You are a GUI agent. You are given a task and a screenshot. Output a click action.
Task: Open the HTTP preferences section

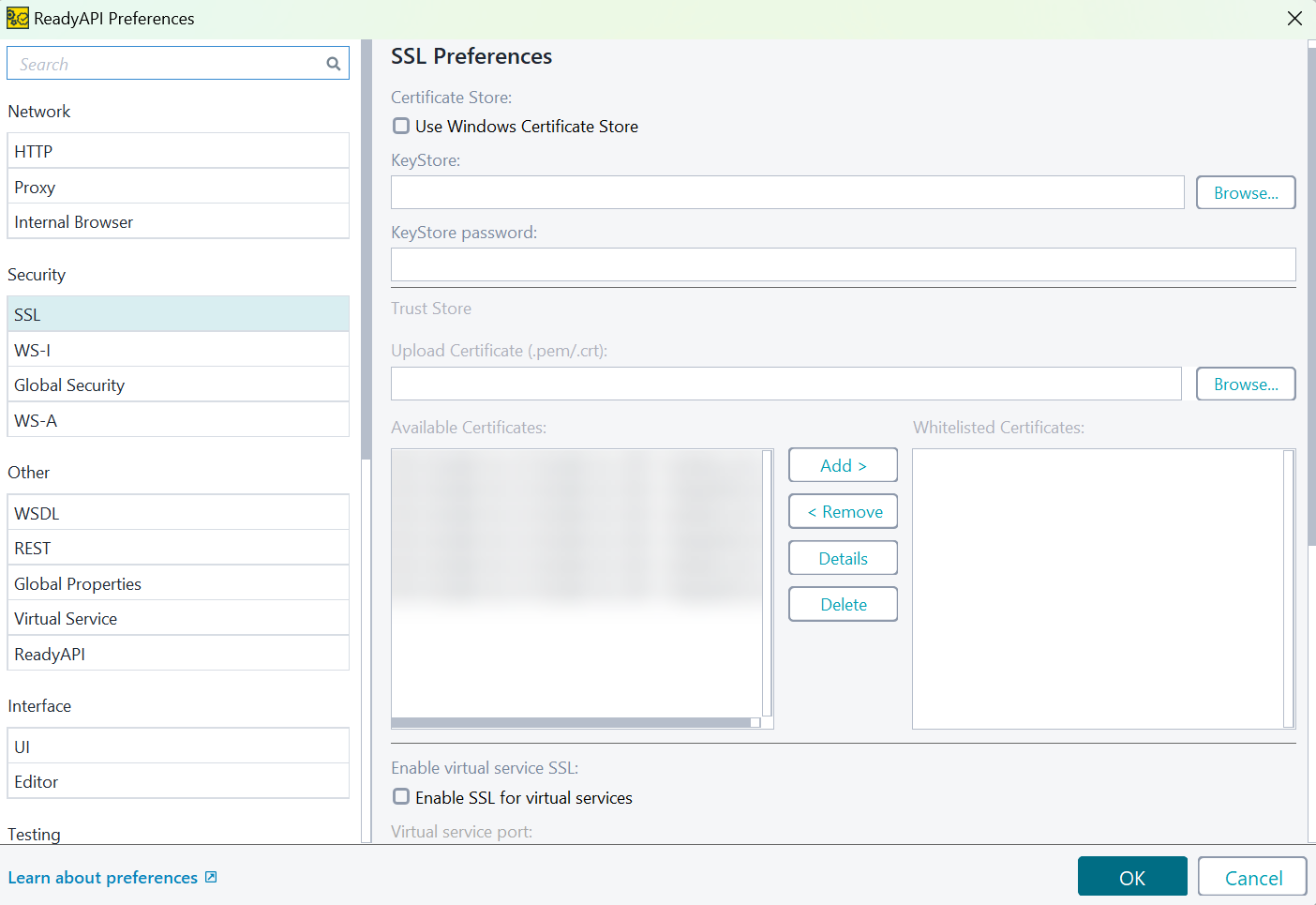[x=177, y=151]
